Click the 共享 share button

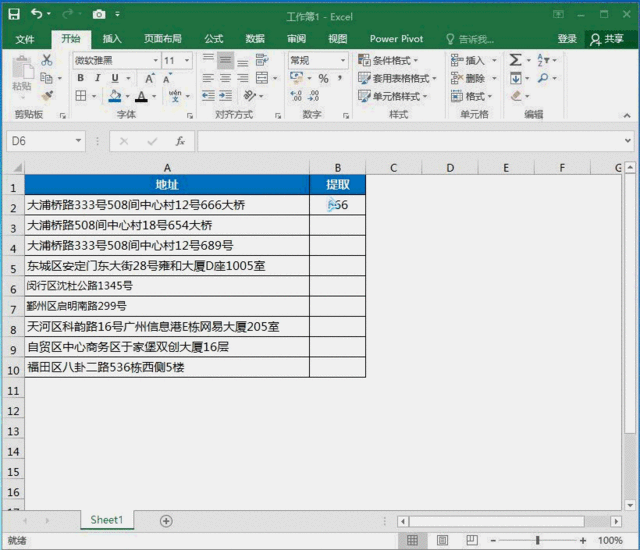click(x=607, y=39)
